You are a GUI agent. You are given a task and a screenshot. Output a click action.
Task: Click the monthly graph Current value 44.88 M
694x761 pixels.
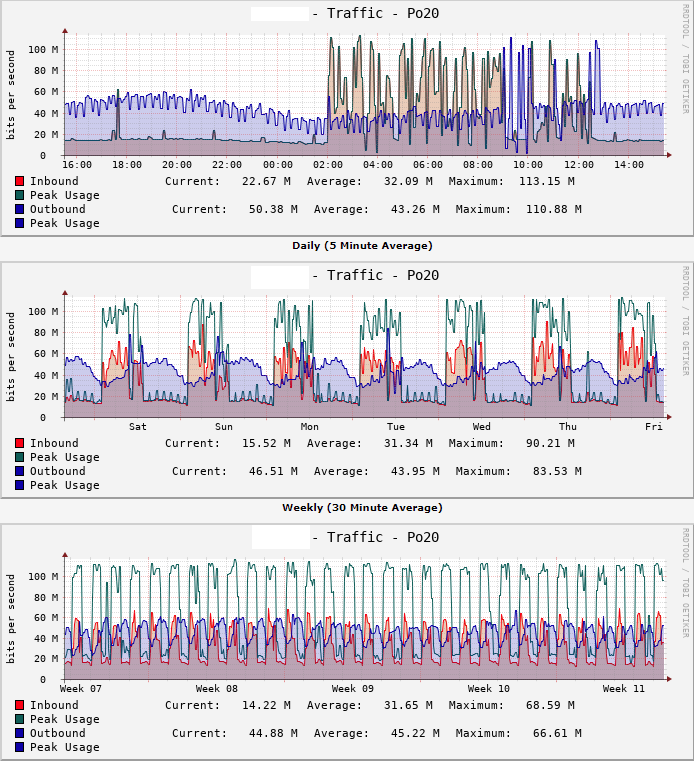(273, 733)
